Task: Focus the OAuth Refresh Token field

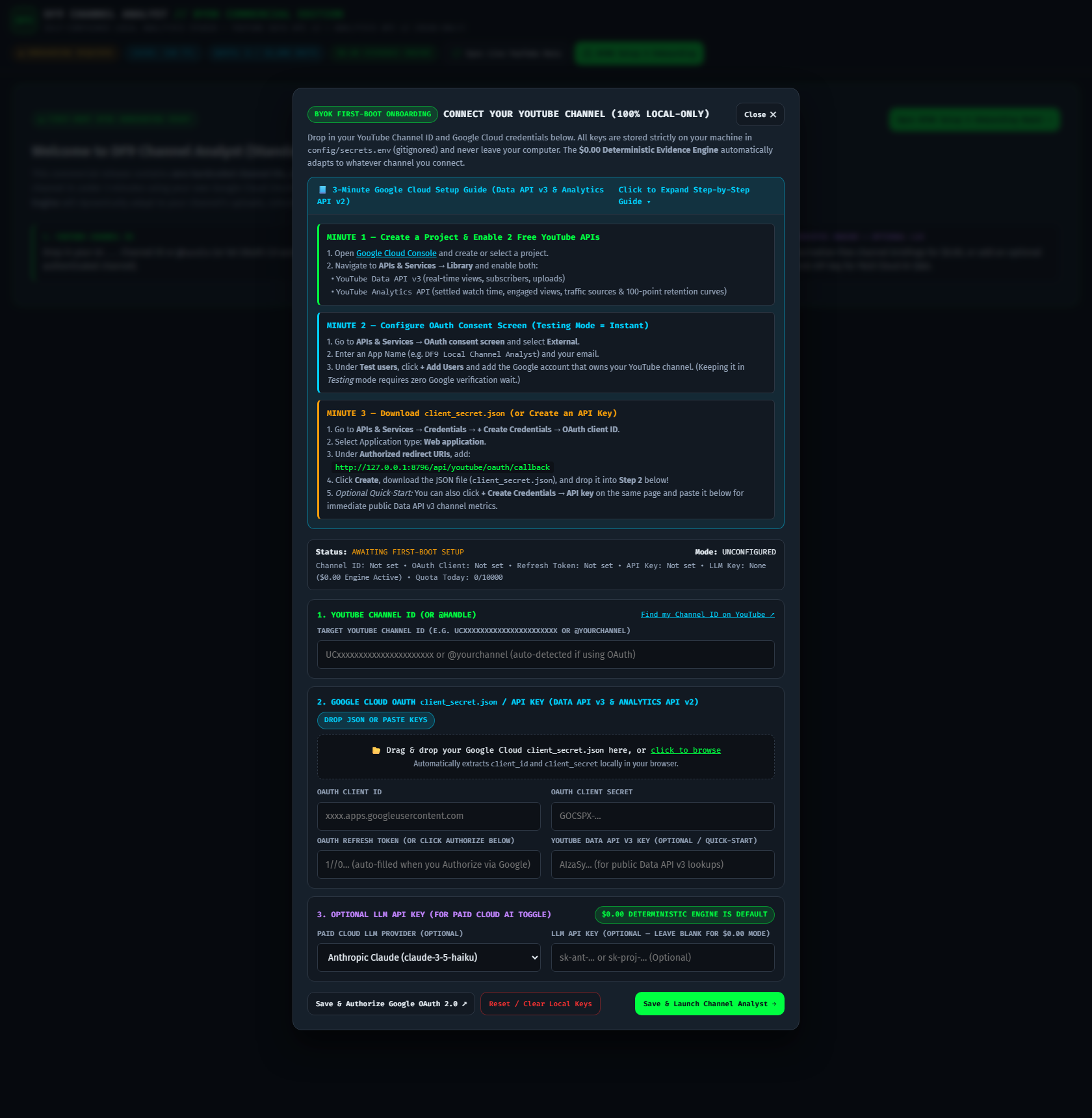Action: [x=428, y=864]
